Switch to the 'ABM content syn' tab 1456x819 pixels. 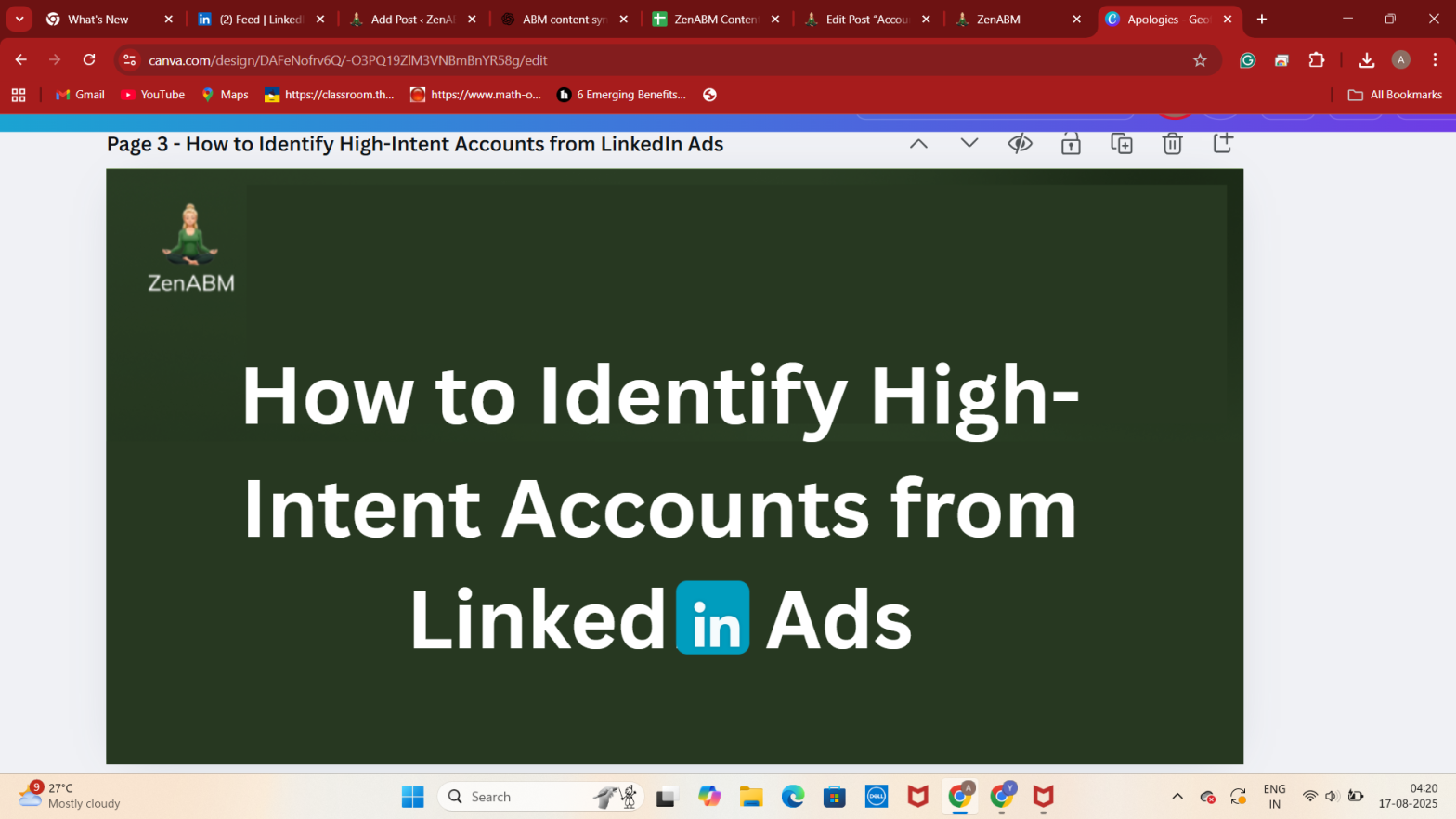[x=565, y=19]
